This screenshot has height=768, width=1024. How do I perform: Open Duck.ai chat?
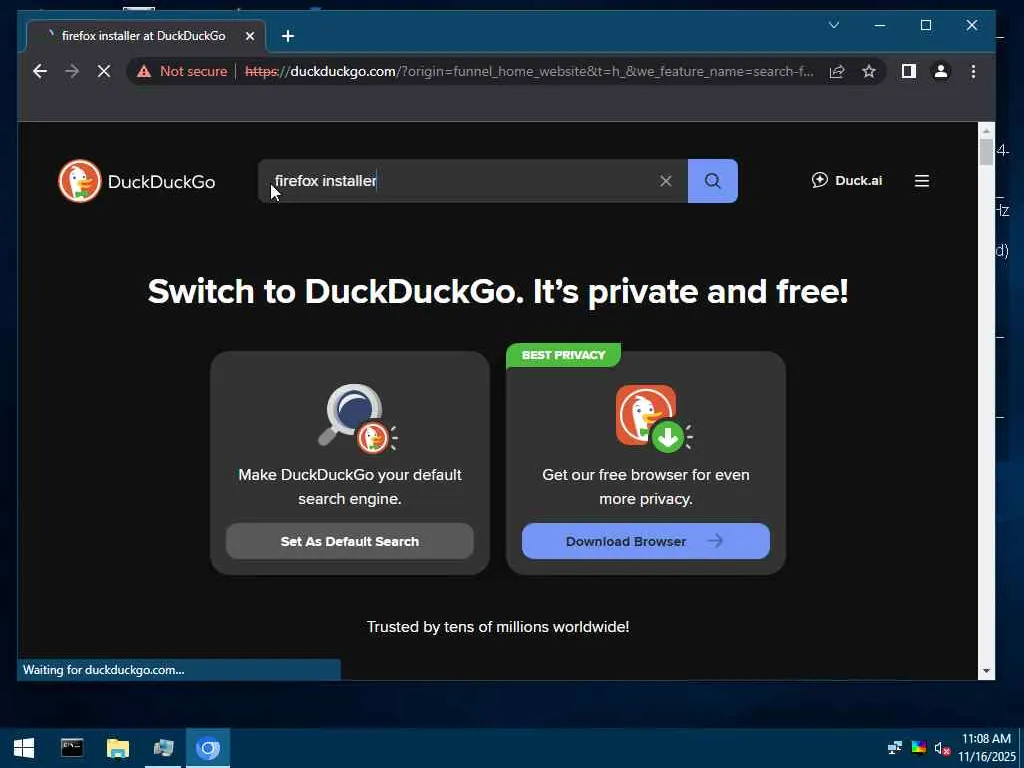(846, 180)
